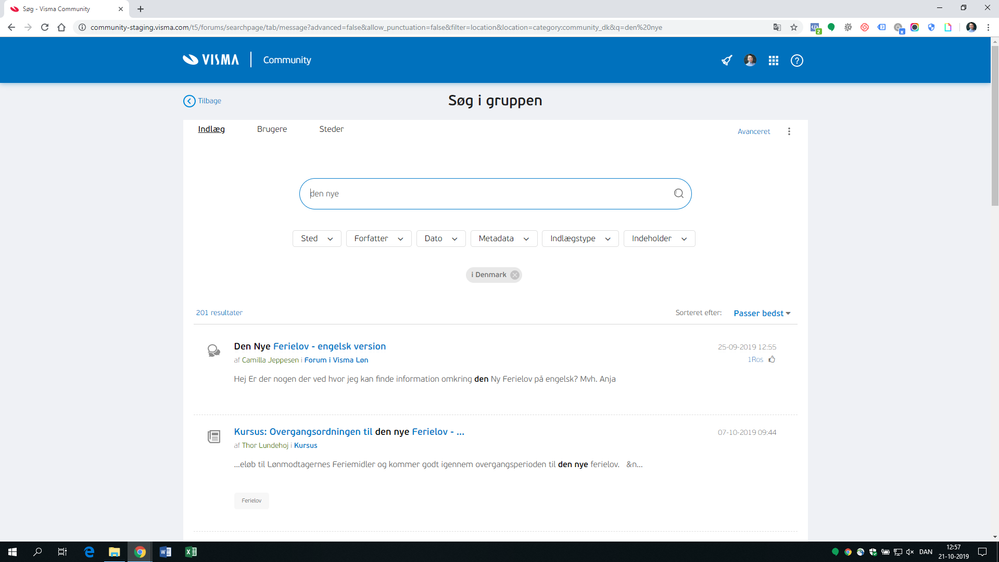Open the rocket icon in header

(x=726, y=61)
